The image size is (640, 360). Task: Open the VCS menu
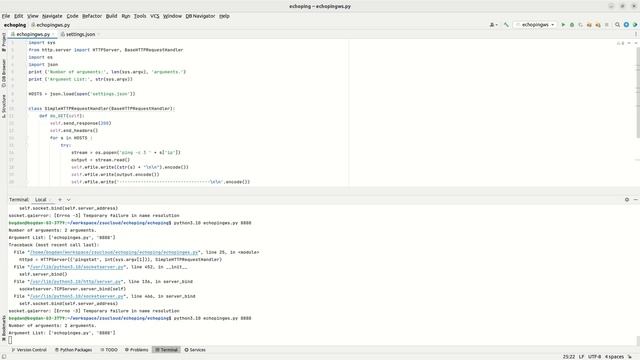coord(155,16)
